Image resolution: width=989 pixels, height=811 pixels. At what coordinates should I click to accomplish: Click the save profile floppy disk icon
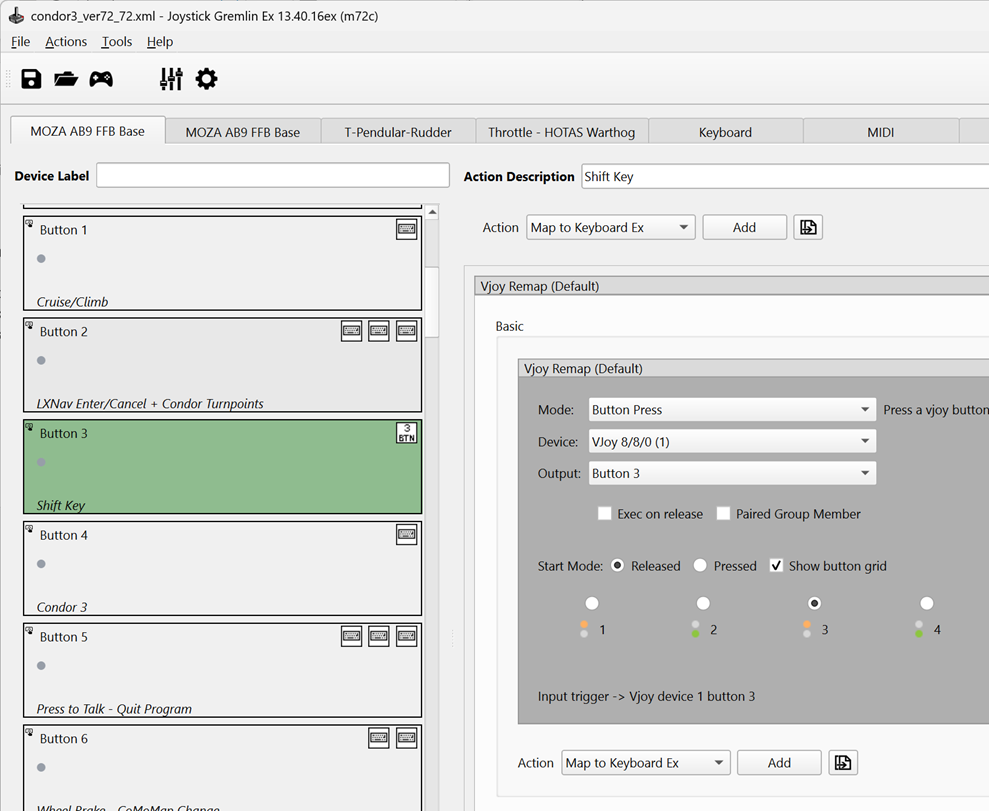tap(31, 79)
